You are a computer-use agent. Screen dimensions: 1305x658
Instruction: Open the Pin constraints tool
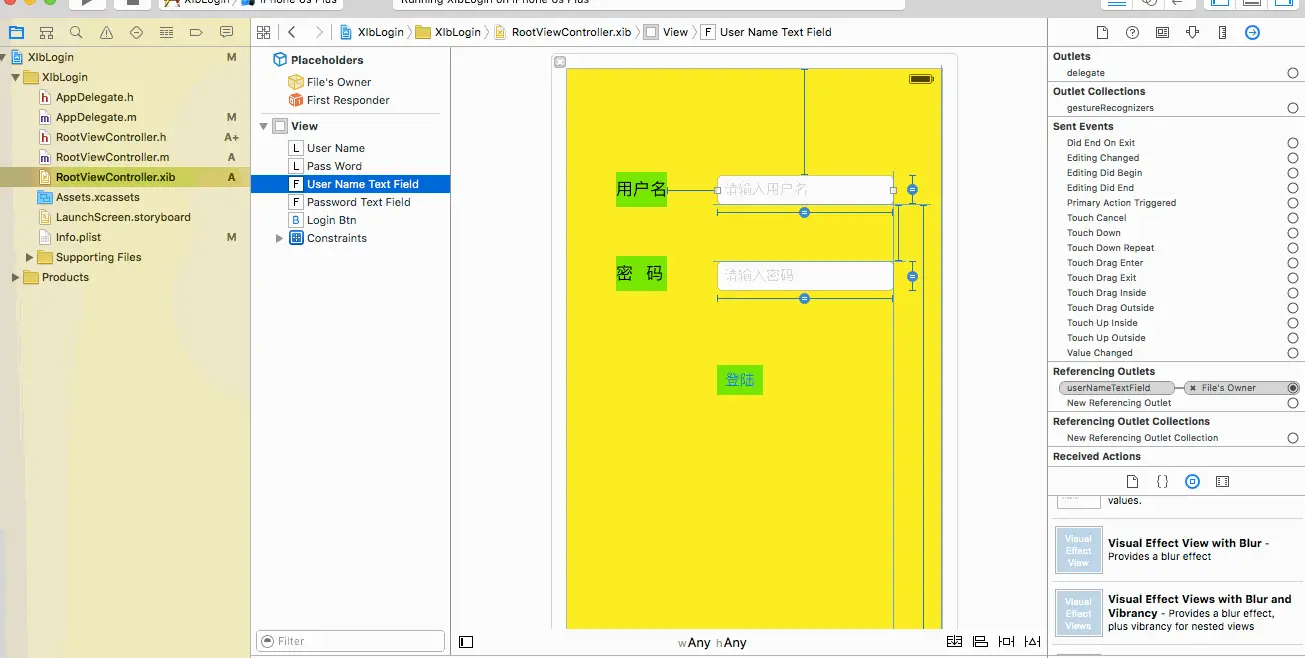(x=1007, y=641)
